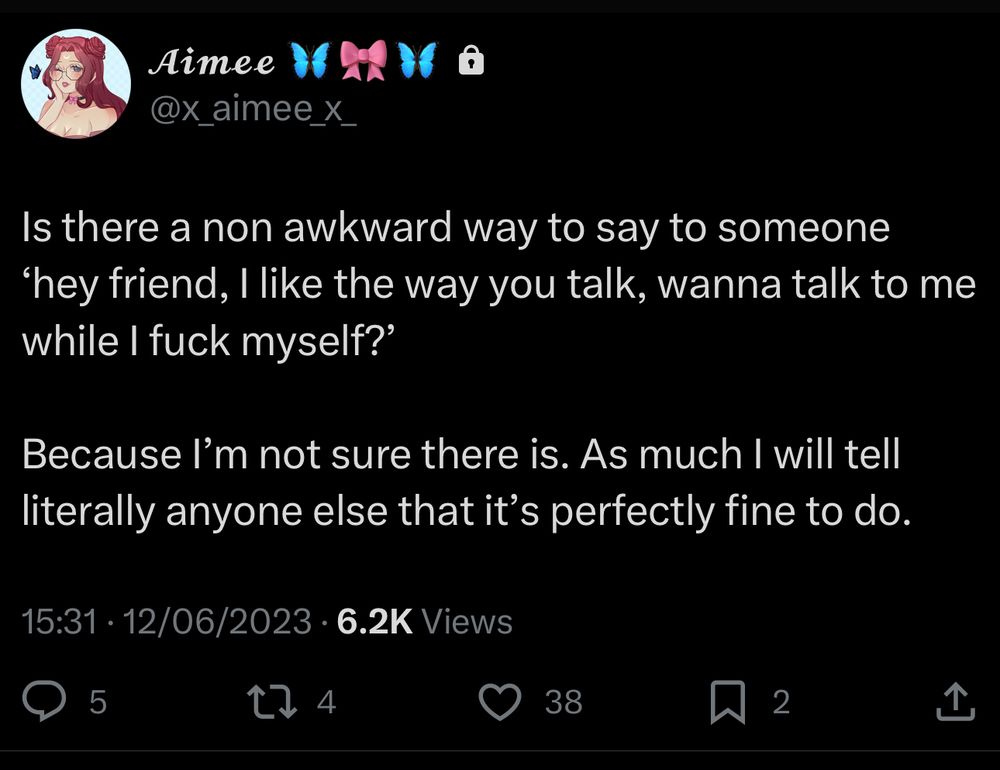1000x770 pixels.
Task: Click the padlock icon beside the name
Action: (470, 64)
